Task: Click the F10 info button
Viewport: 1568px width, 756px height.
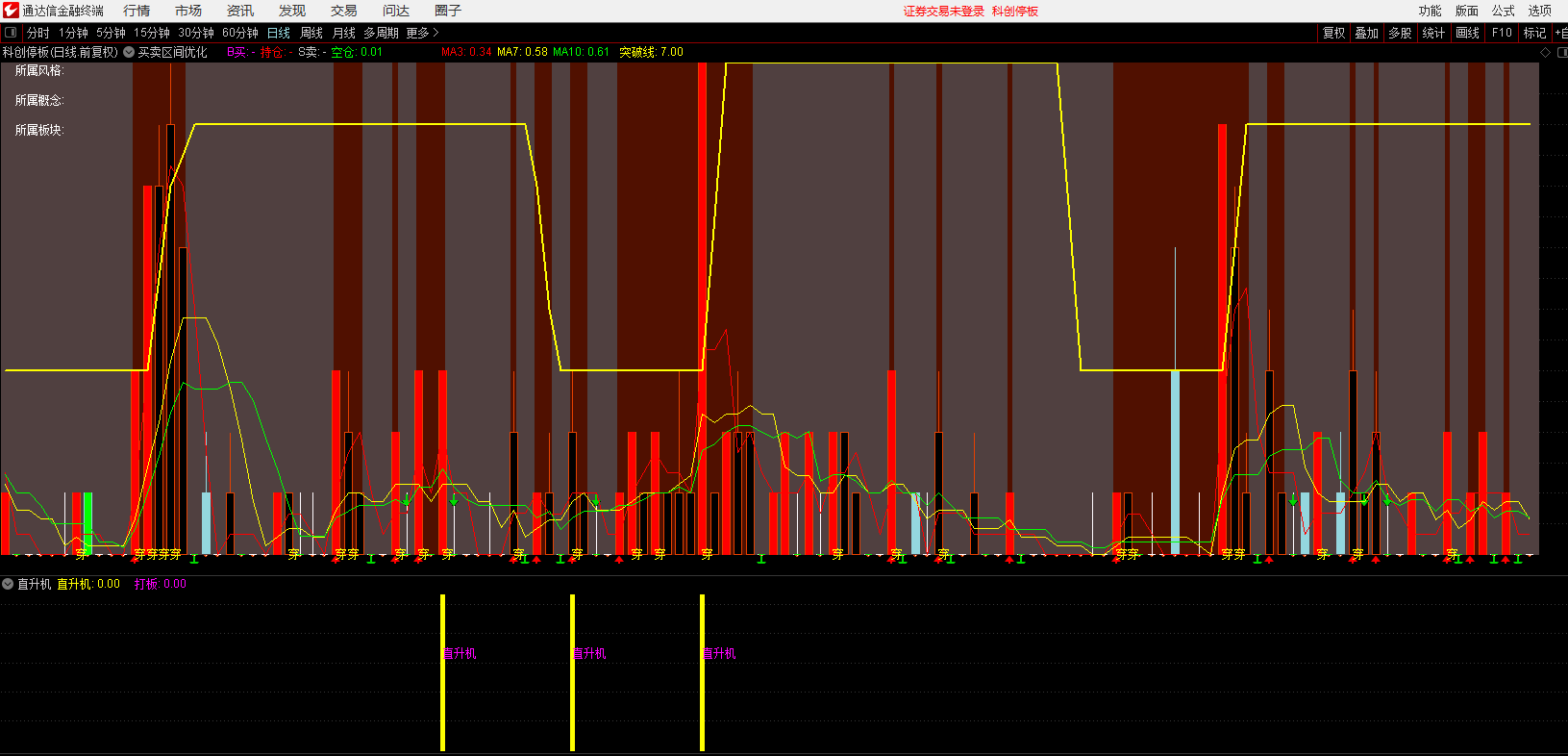Action: 1502,33
